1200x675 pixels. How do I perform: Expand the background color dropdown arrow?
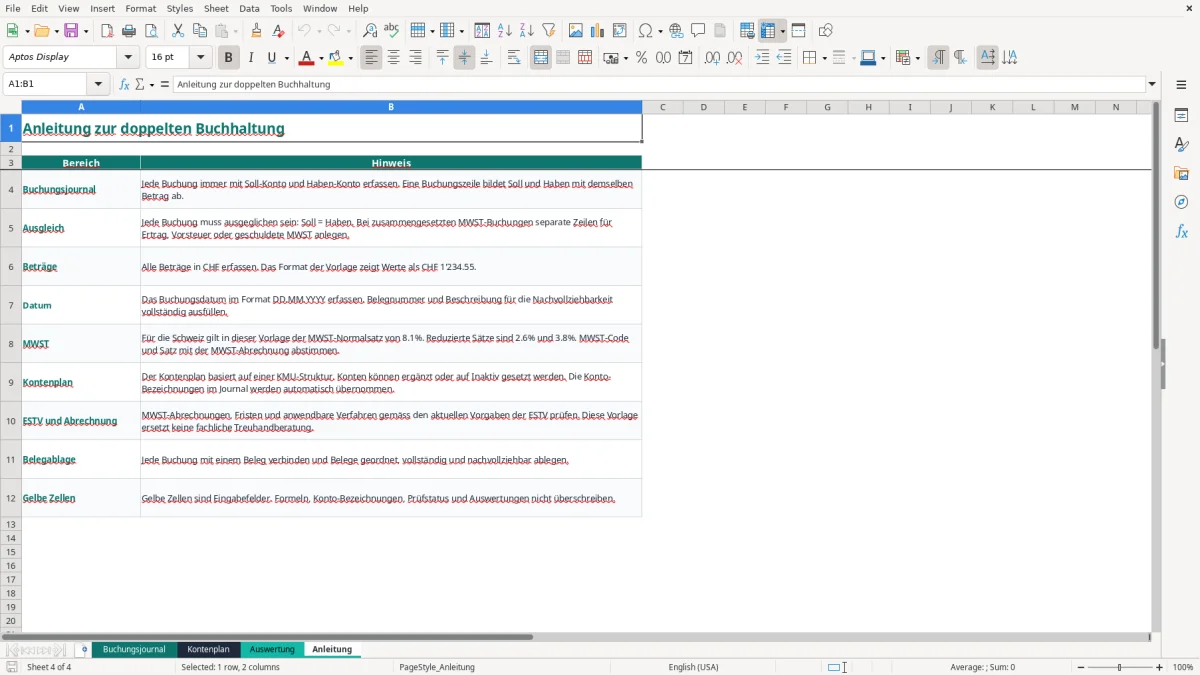click(350, 58)
